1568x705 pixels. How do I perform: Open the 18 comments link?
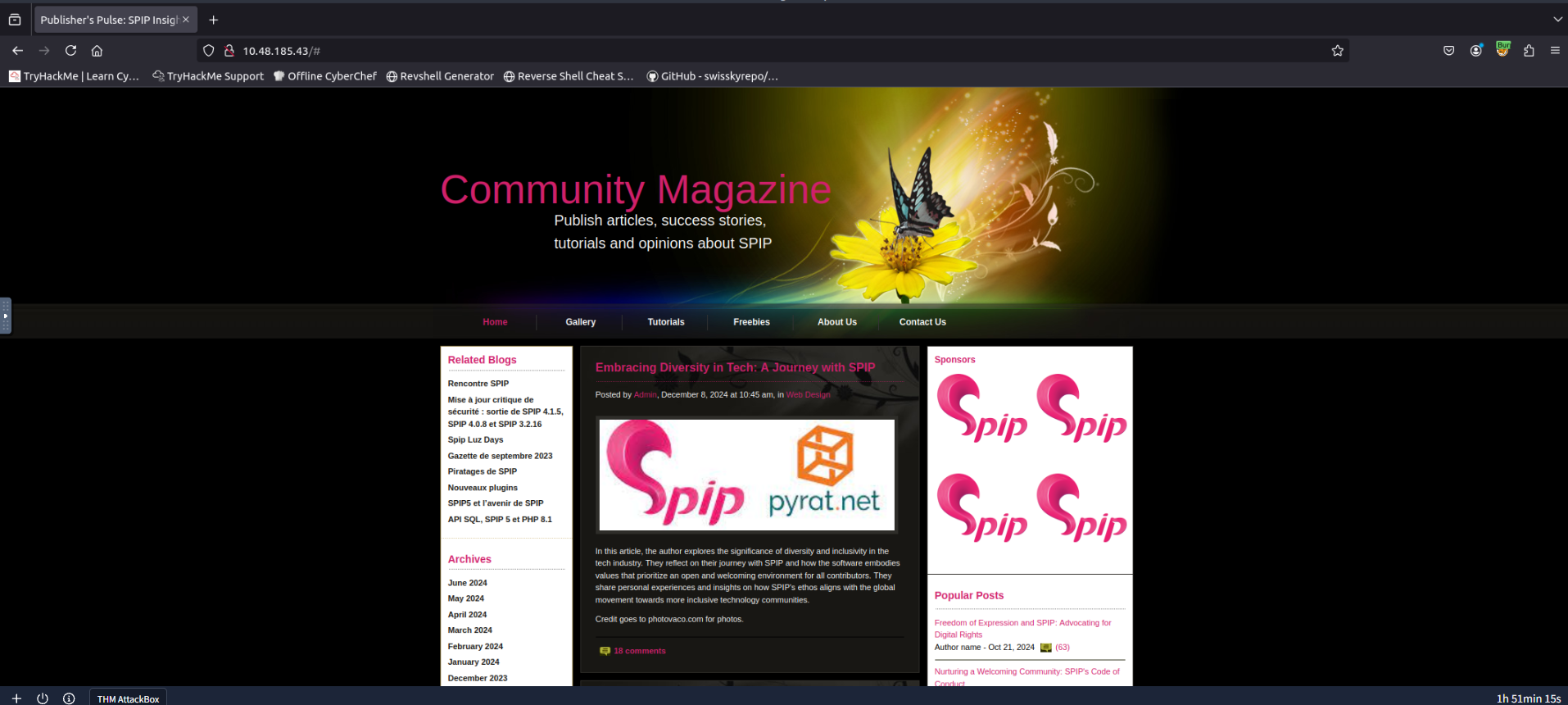[x=639, y=651]
